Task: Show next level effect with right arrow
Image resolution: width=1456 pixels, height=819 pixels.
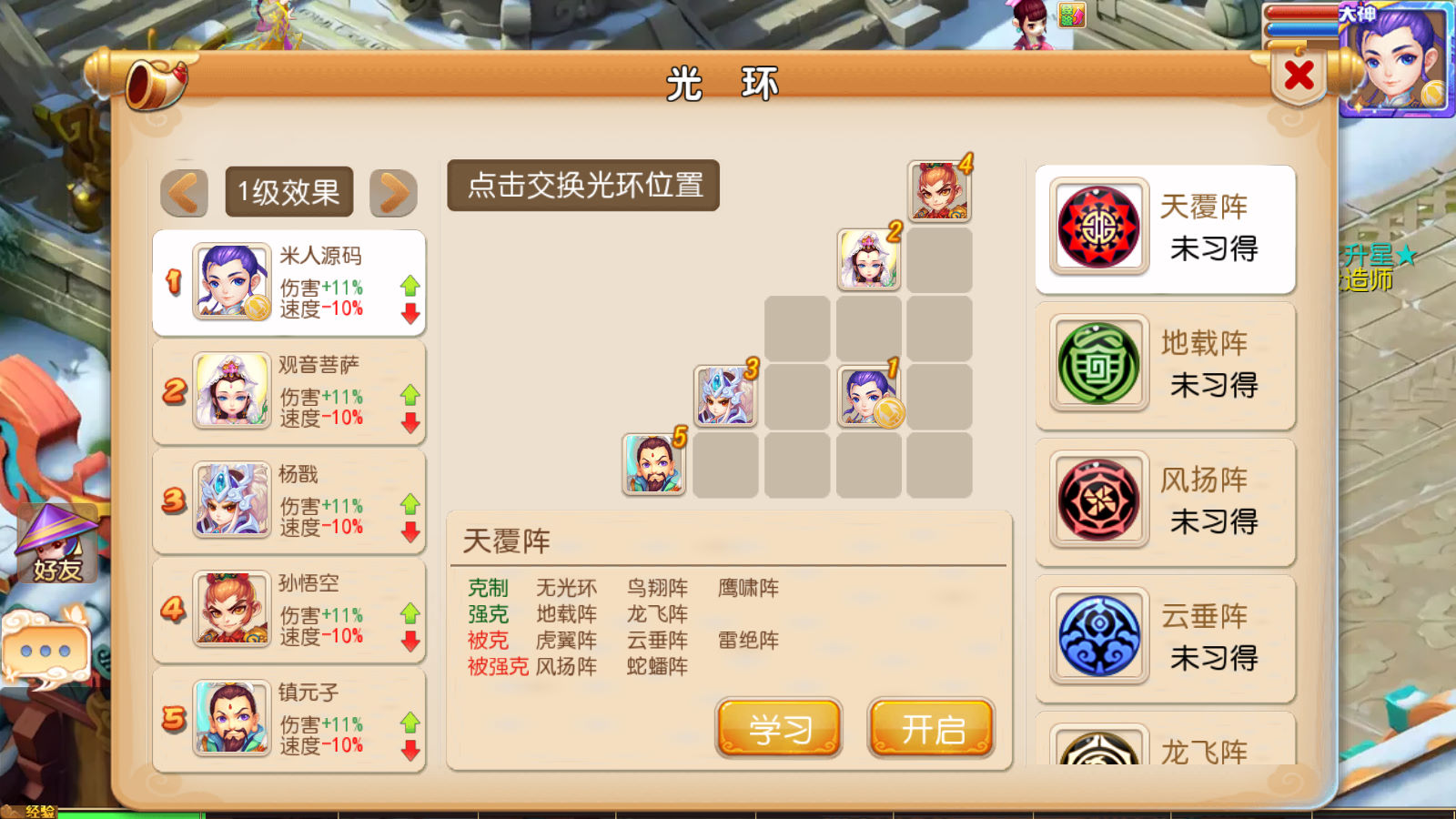Action: tap(393, 192)
